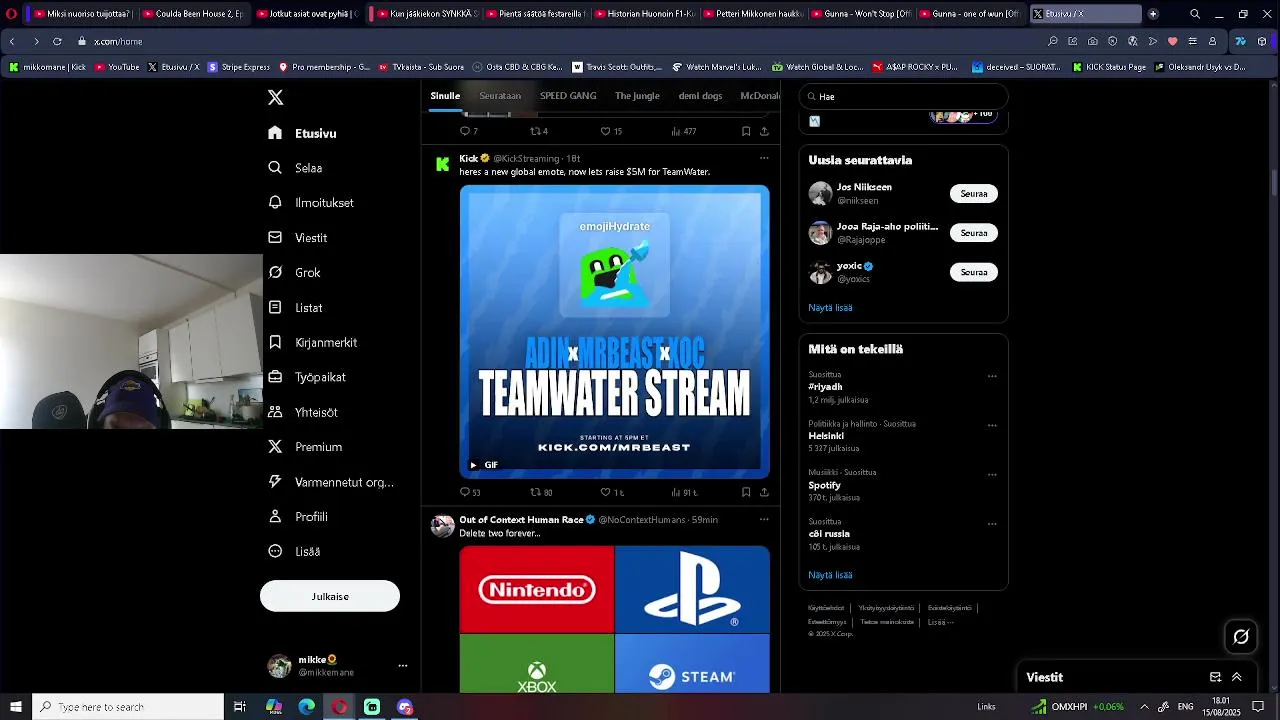Open KICK Status Page bookmark
The width and height of the screenshot is (1280, 720).
(x=1109, y=67)
